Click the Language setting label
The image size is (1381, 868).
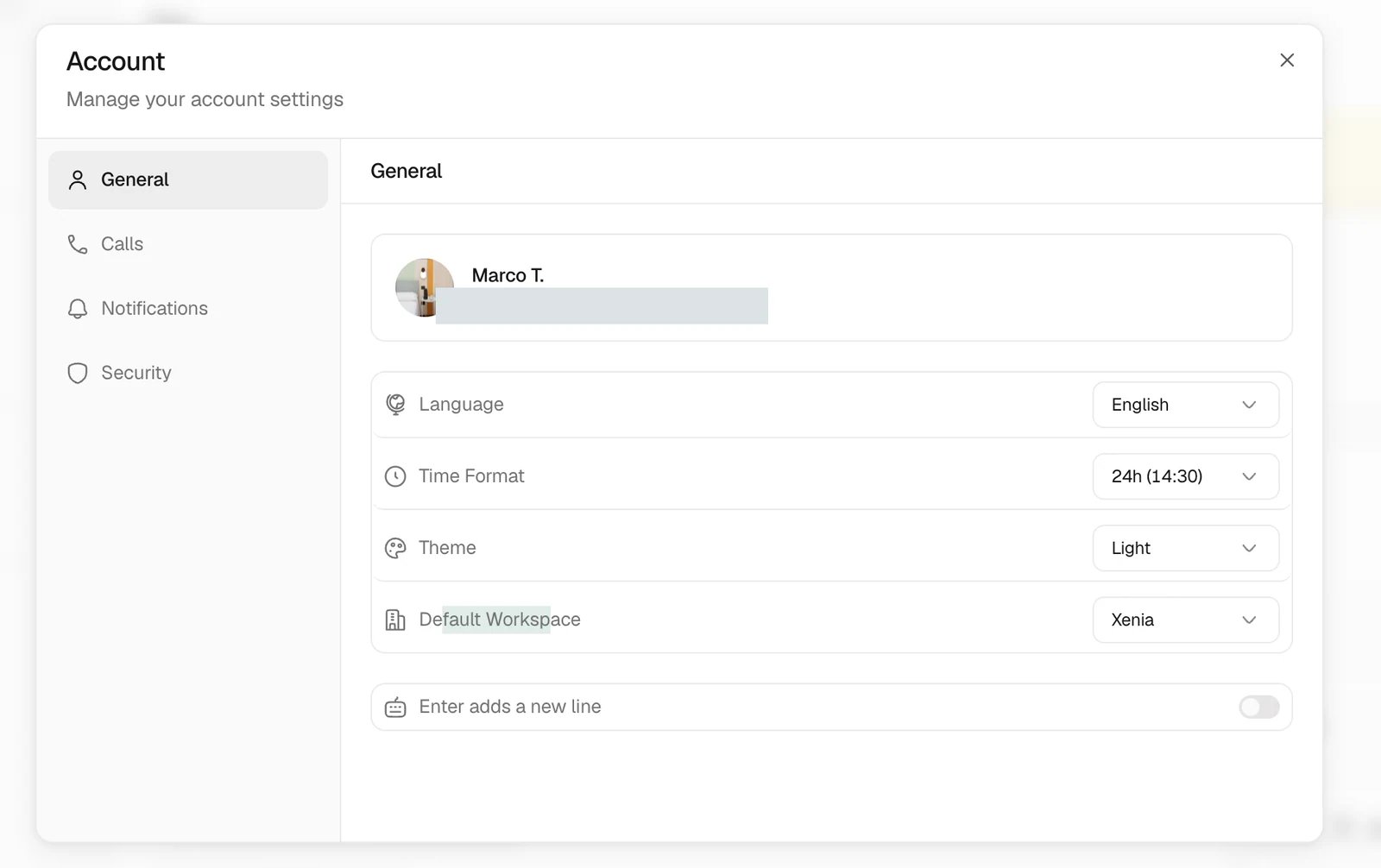[461, 405]
